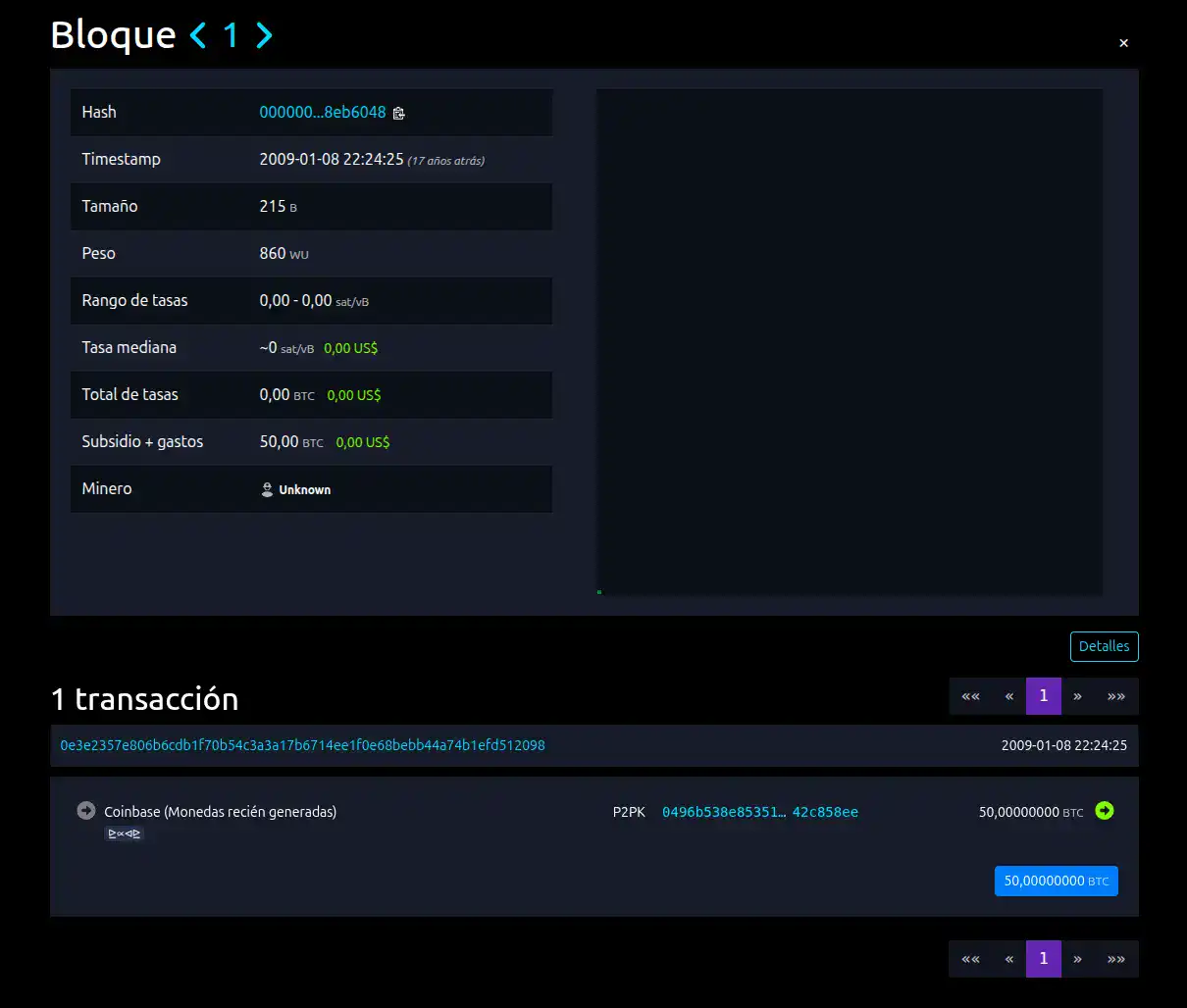The height and width of the screenshot is (1008, 1187).
Task: Go to first page in bottom pagination
Action: pyautogui.click(x=970, y=959)
